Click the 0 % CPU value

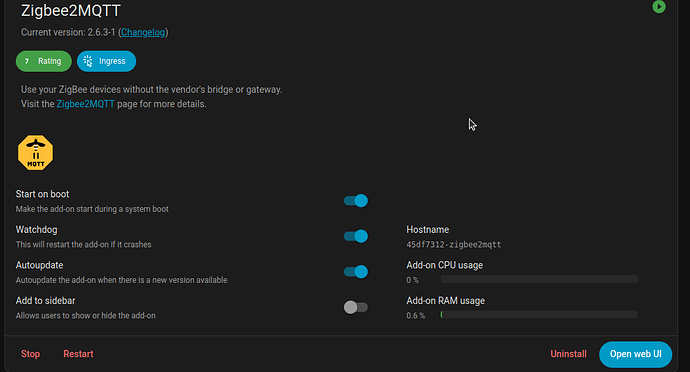(x=412, y=280)
